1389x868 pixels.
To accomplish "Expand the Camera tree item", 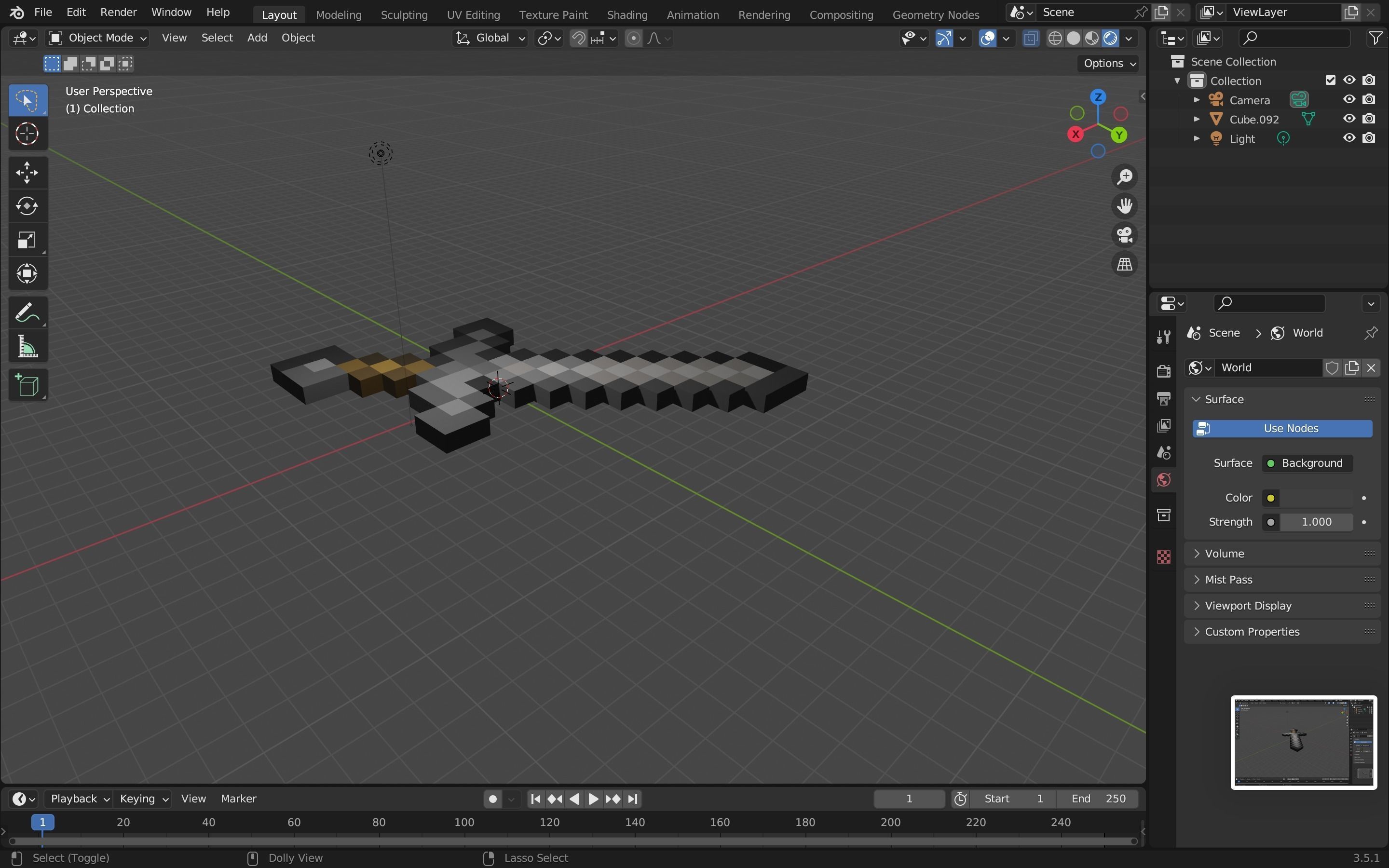I will [x=1196, y=100].
